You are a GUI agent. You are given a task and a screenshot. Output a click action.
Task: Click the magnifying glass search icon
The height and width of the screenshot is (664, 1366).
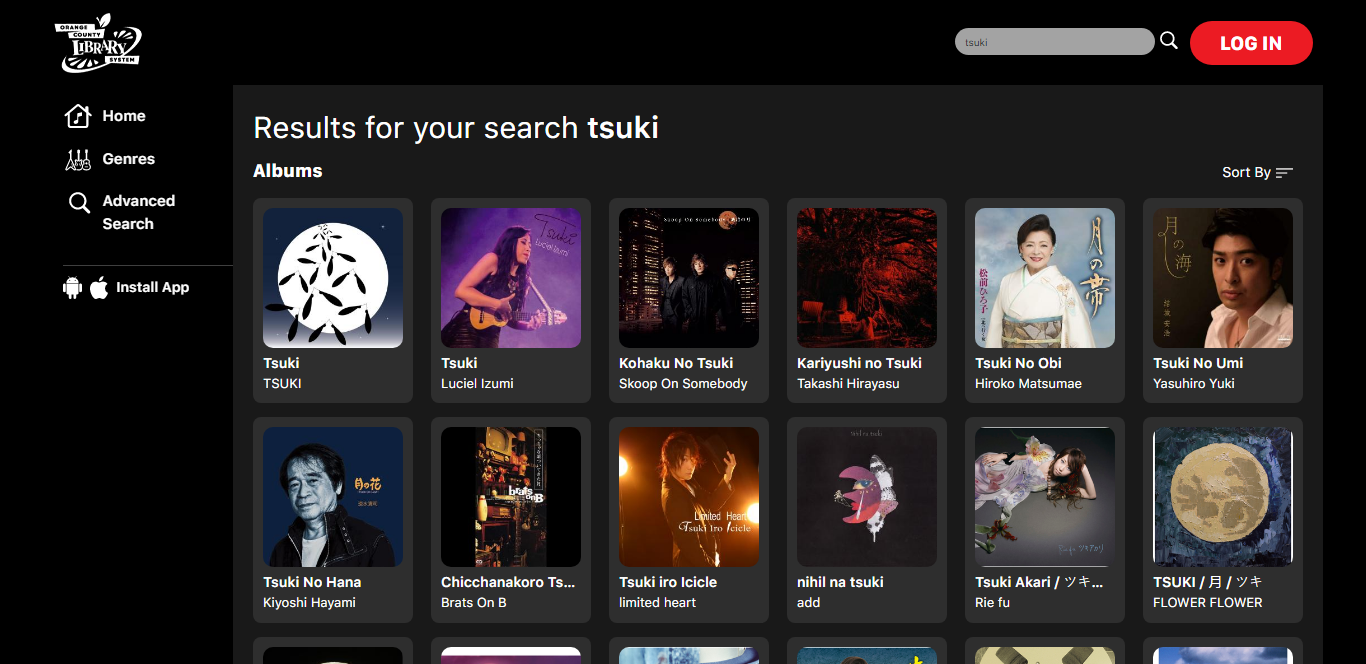(1168, 41)
